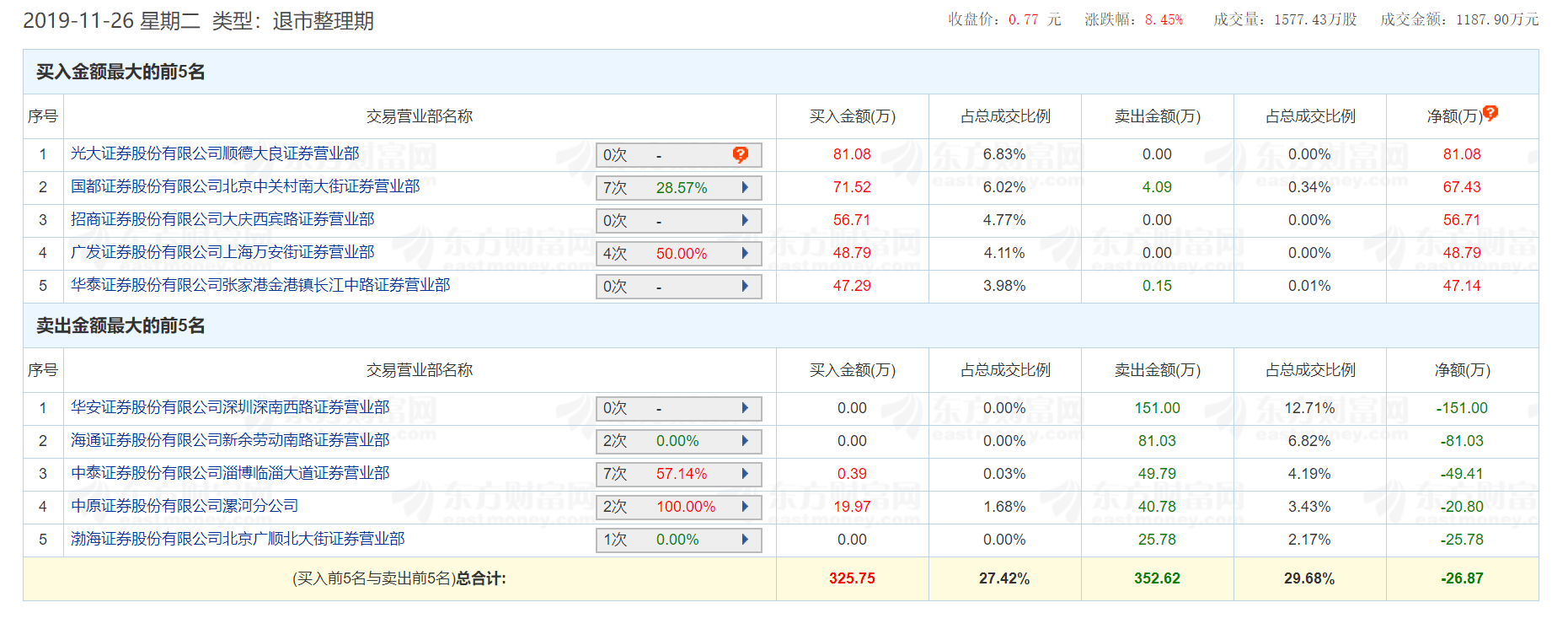Open 国都证券北京中关村南大街 branch link
The width and height of the screenshot is (1568, 629).
pyautogui.click(x=245, y=186)
